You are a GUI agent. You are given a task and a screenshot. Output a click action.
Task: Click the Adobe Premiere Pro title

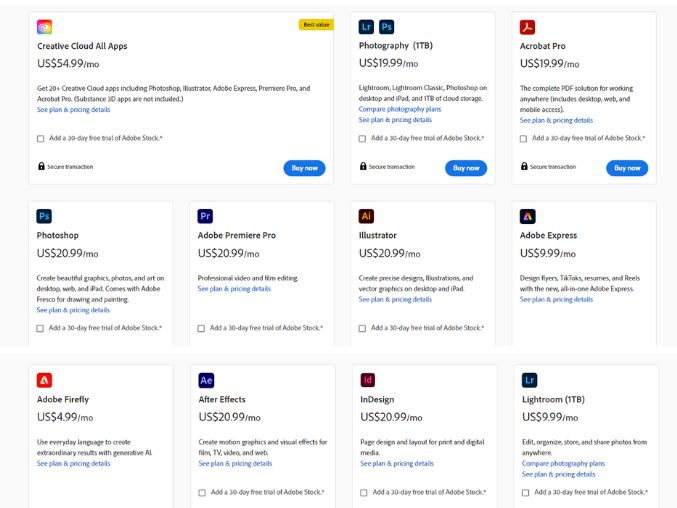[237, 235]
